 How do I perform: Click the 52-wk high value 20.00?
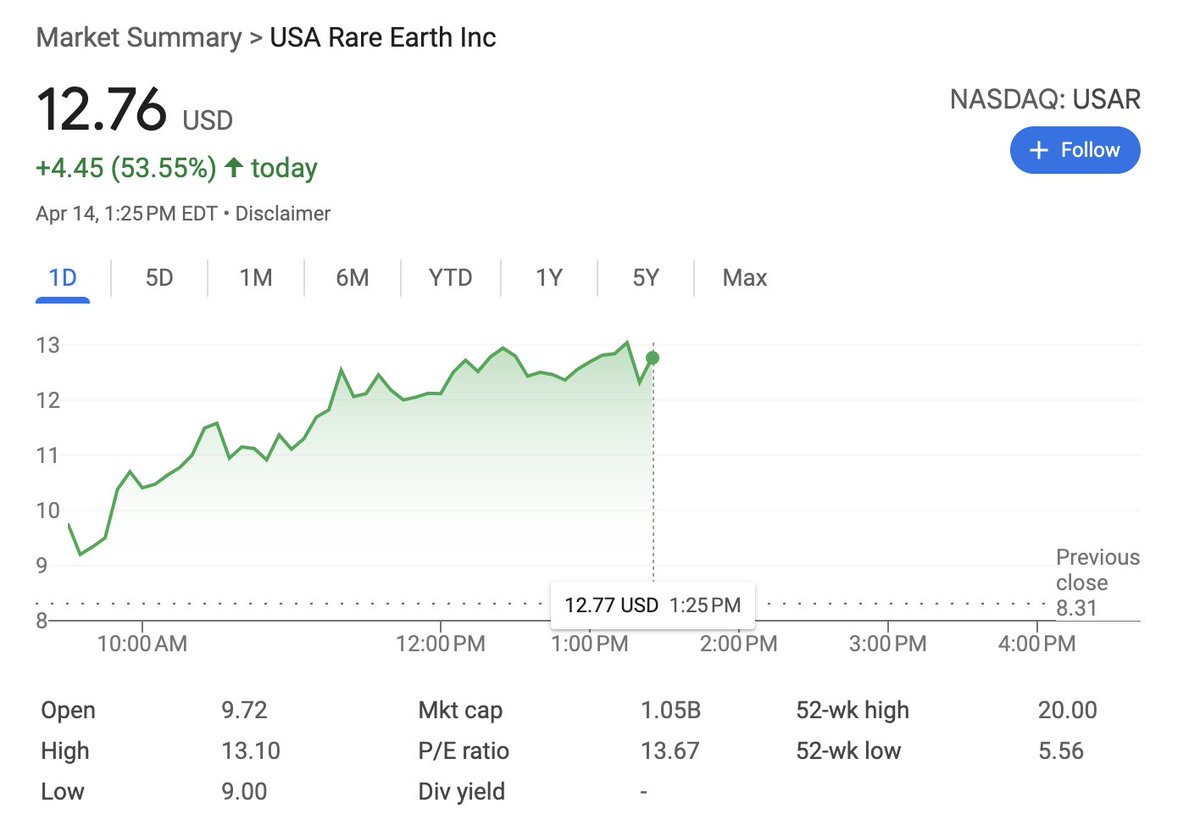tap(1067, 711)
